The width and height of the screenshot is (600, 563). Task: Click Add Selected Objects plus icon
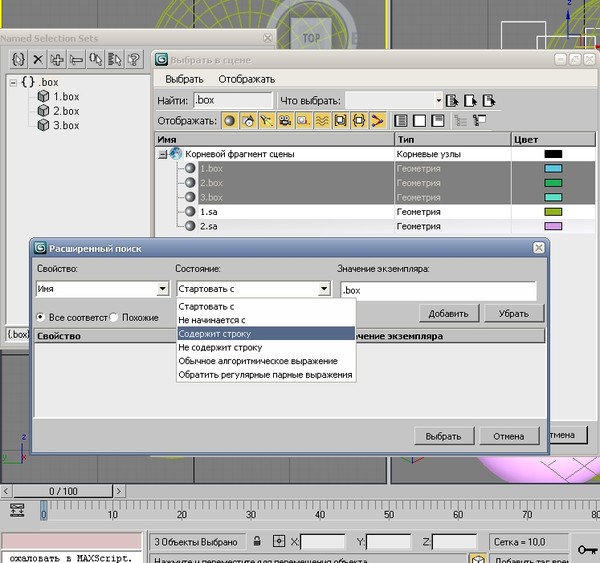pyautogui.click(x=57, y=59)
